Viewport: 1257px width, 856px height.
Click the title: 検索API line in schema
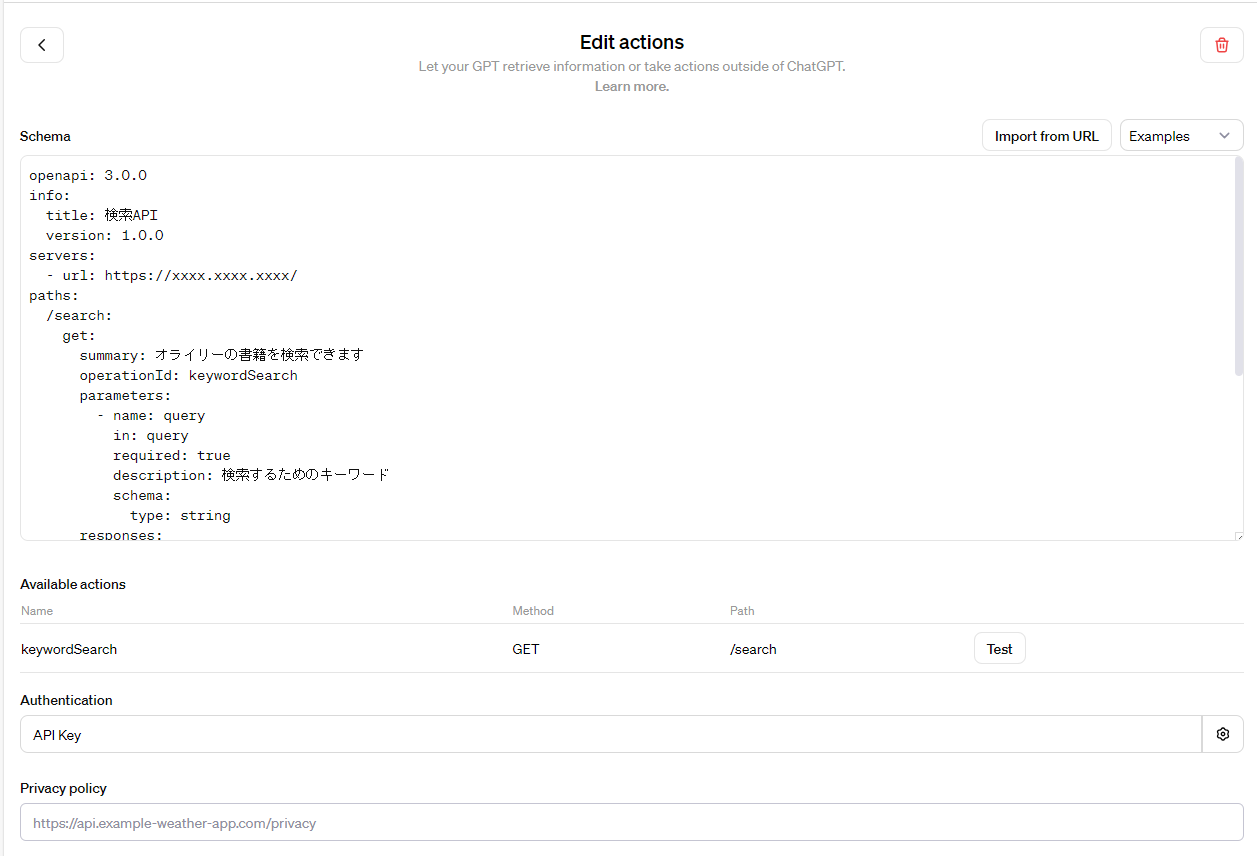102,215
